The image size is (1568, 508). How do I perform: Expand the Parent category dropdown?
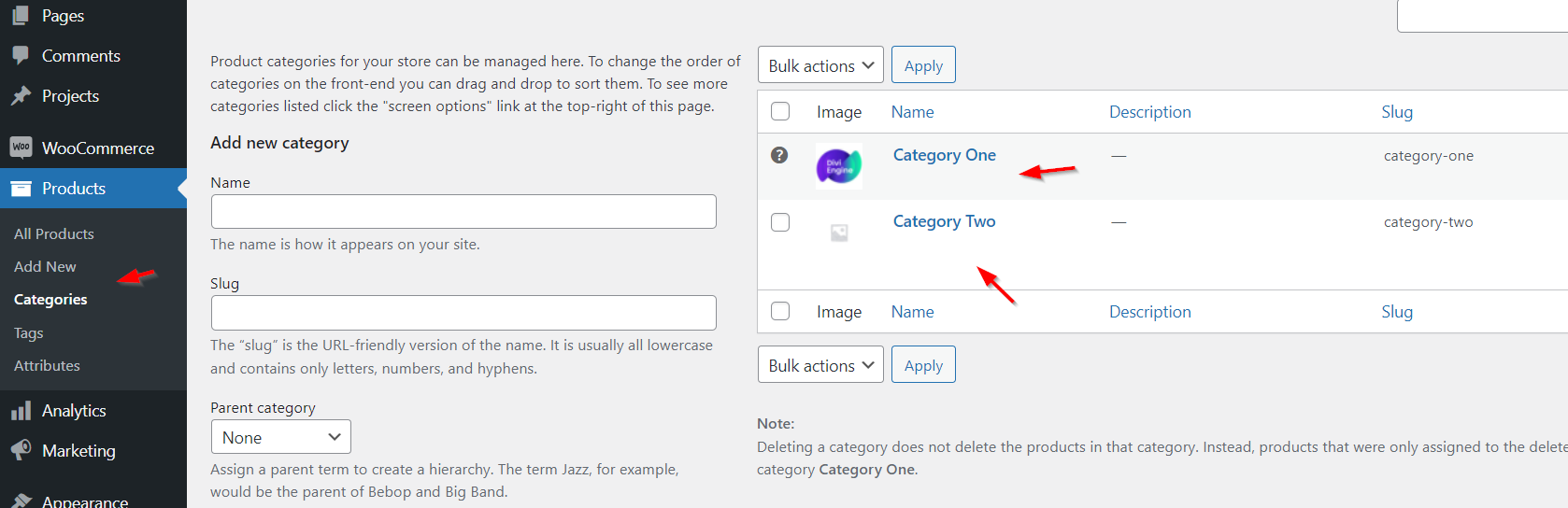tap(280, 437)
